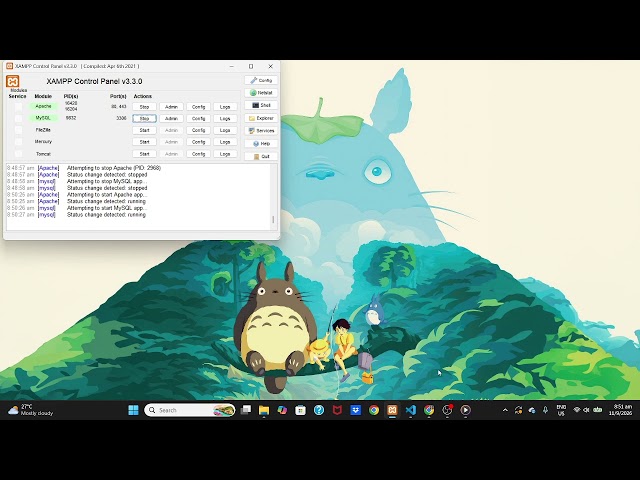Open the XAMPP Config wrench button
640x480 pixels.
(261, 80)
